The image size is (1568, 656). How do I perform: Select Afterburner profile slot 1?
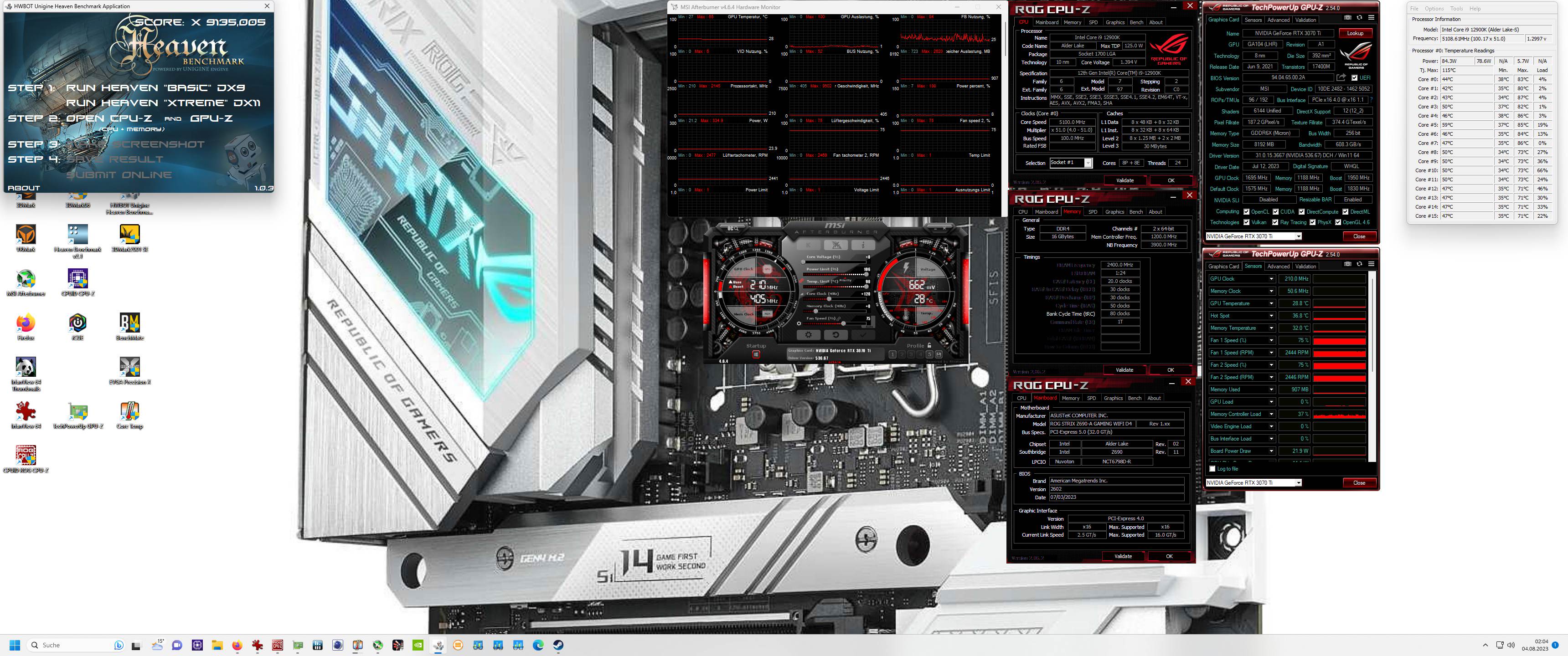pos(892,355)
